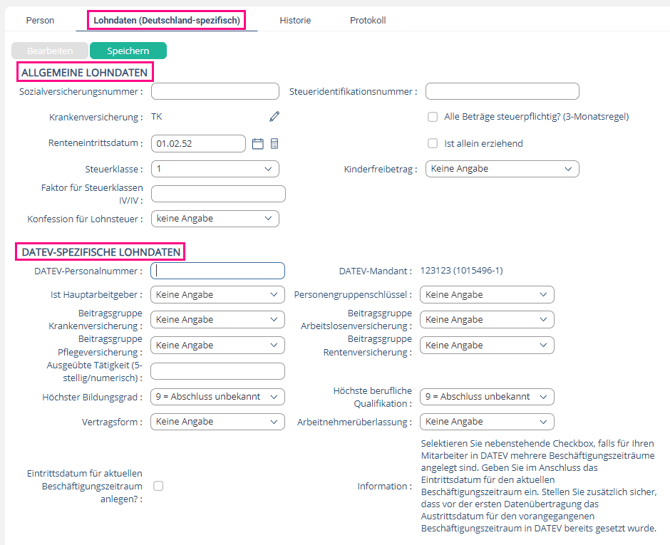
Task: Click the Bearbeiten button
Action: pos(47,51)
